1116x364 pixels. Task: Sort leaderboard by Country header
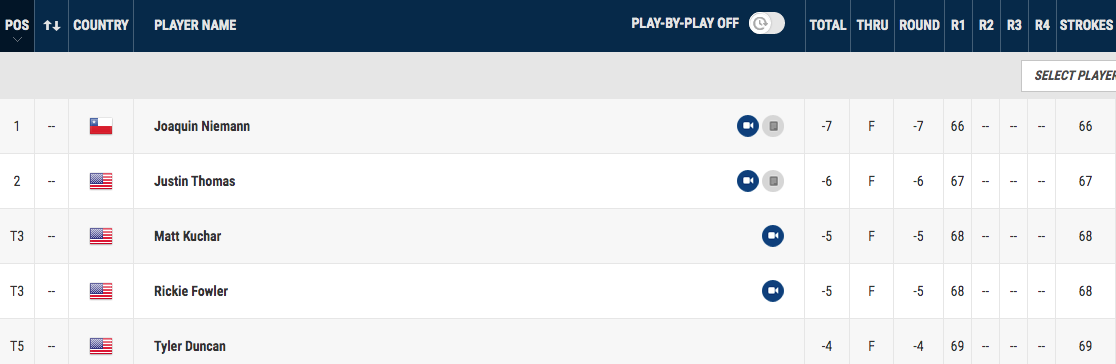tap(101, 25)
